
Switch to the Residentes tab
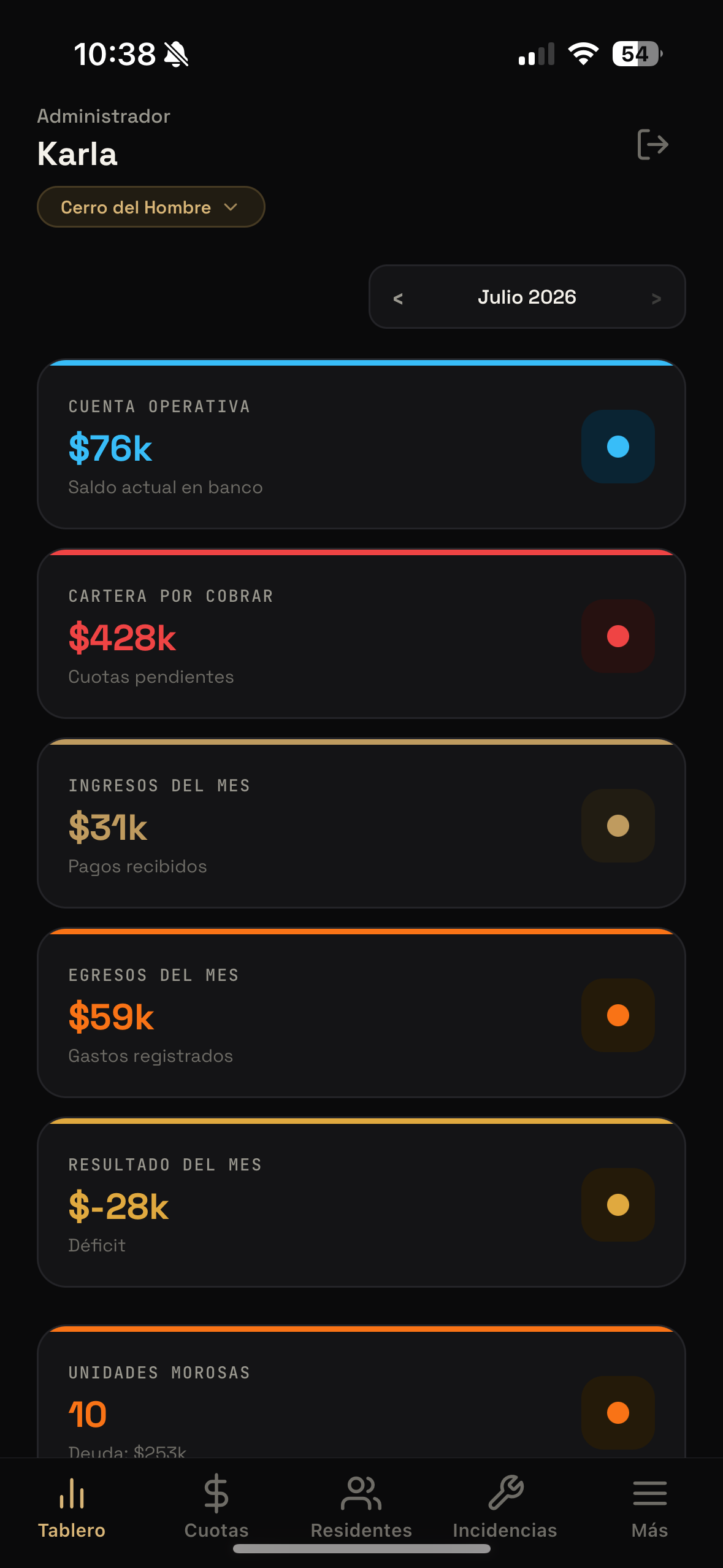click(x=361, y=1507)
